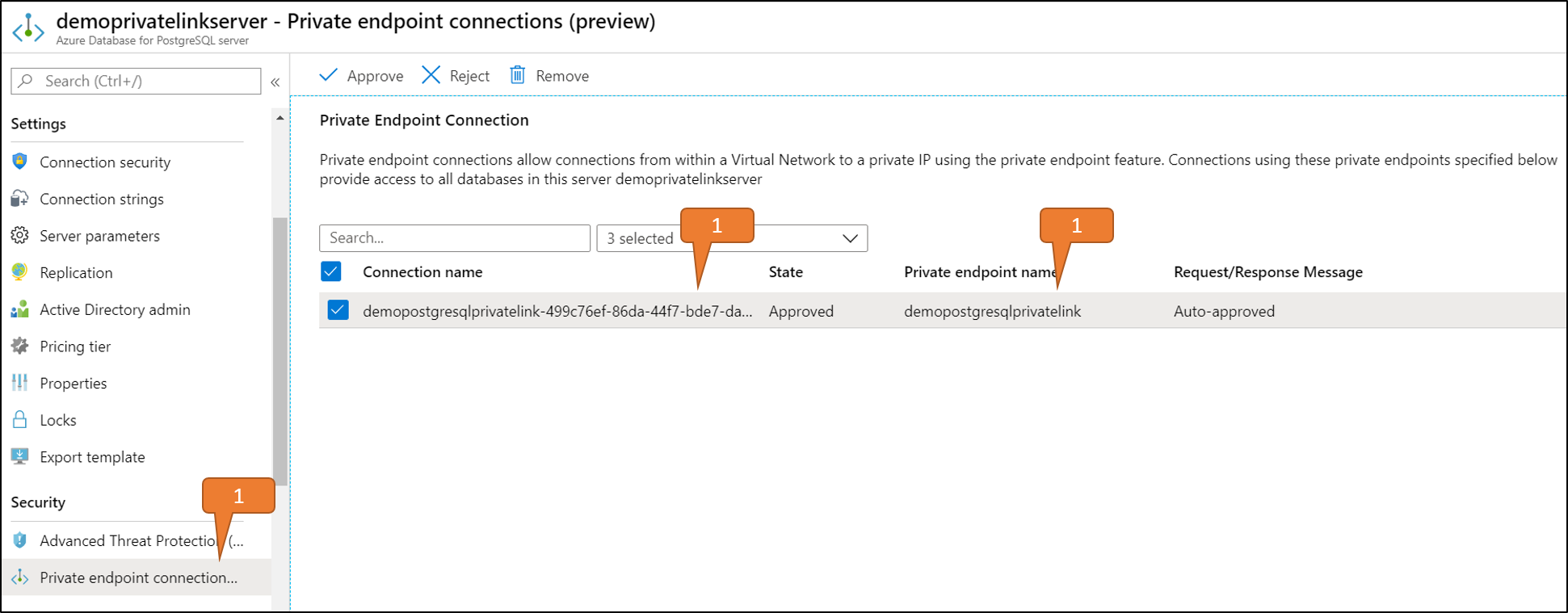This screenshot has height=613, width=1568.
Task: Click the Auto-approved message cell
Action: (x=1224, y=311)
